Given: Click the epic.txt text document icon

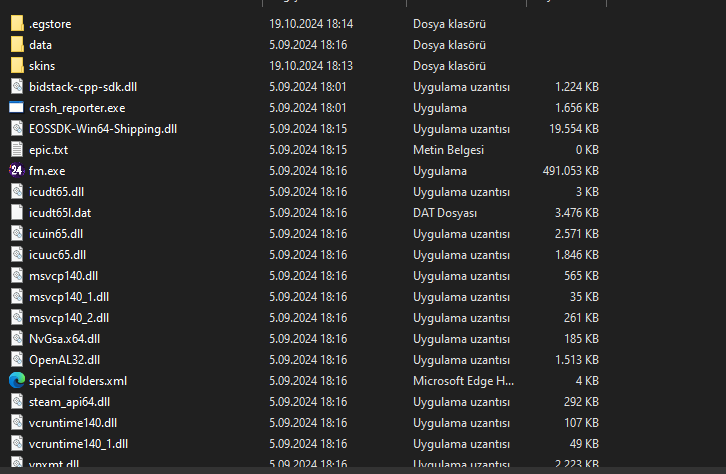Looking at the screenshot, I should click(17, 150).
